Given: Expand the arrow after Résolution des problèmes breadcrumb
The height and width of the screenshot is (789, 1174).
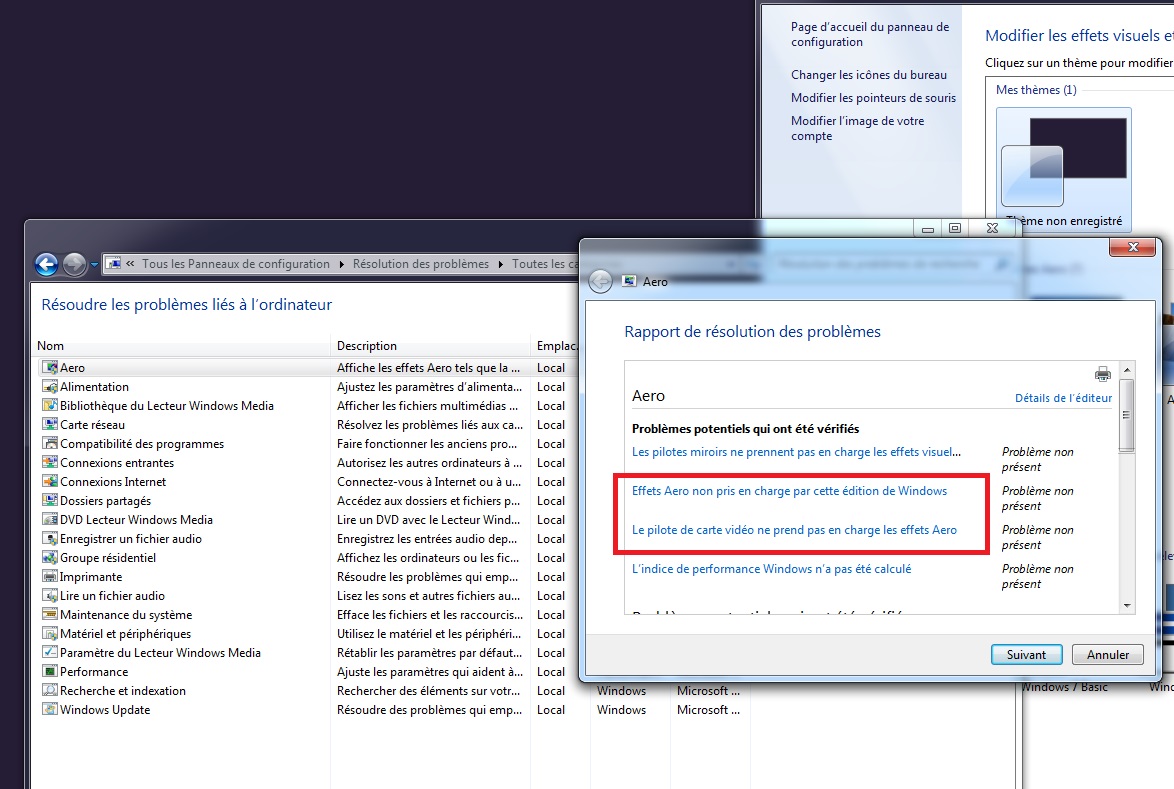Looking at the screenshot, I should (500, 264).
